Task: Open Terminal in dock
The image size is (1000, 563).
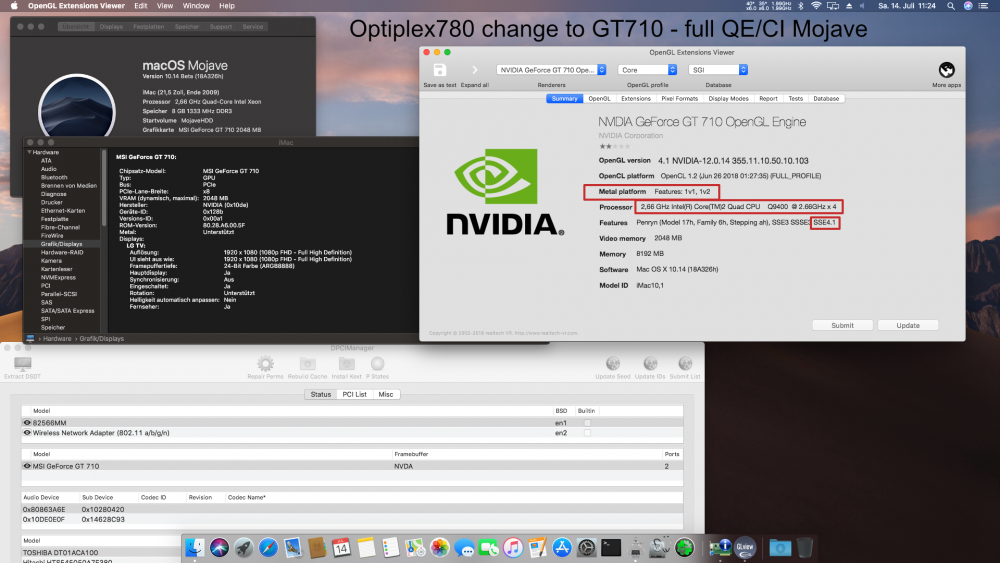Action: pyautogui.click(x=611, y=547)
